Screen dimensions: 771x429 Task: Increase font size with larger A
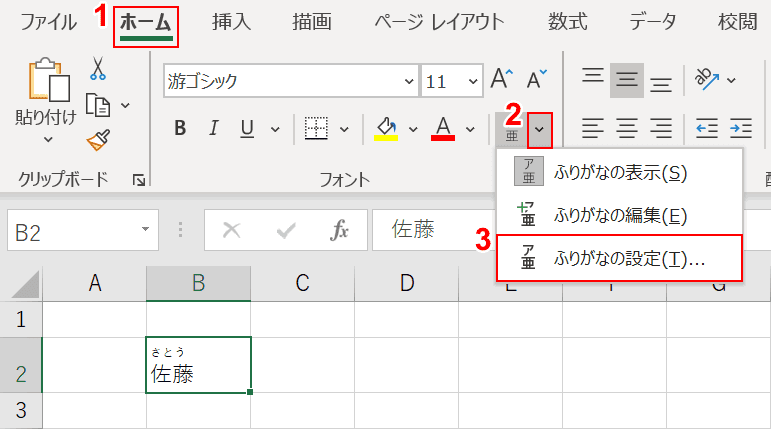pyautogui.click(x=502, y=79)
